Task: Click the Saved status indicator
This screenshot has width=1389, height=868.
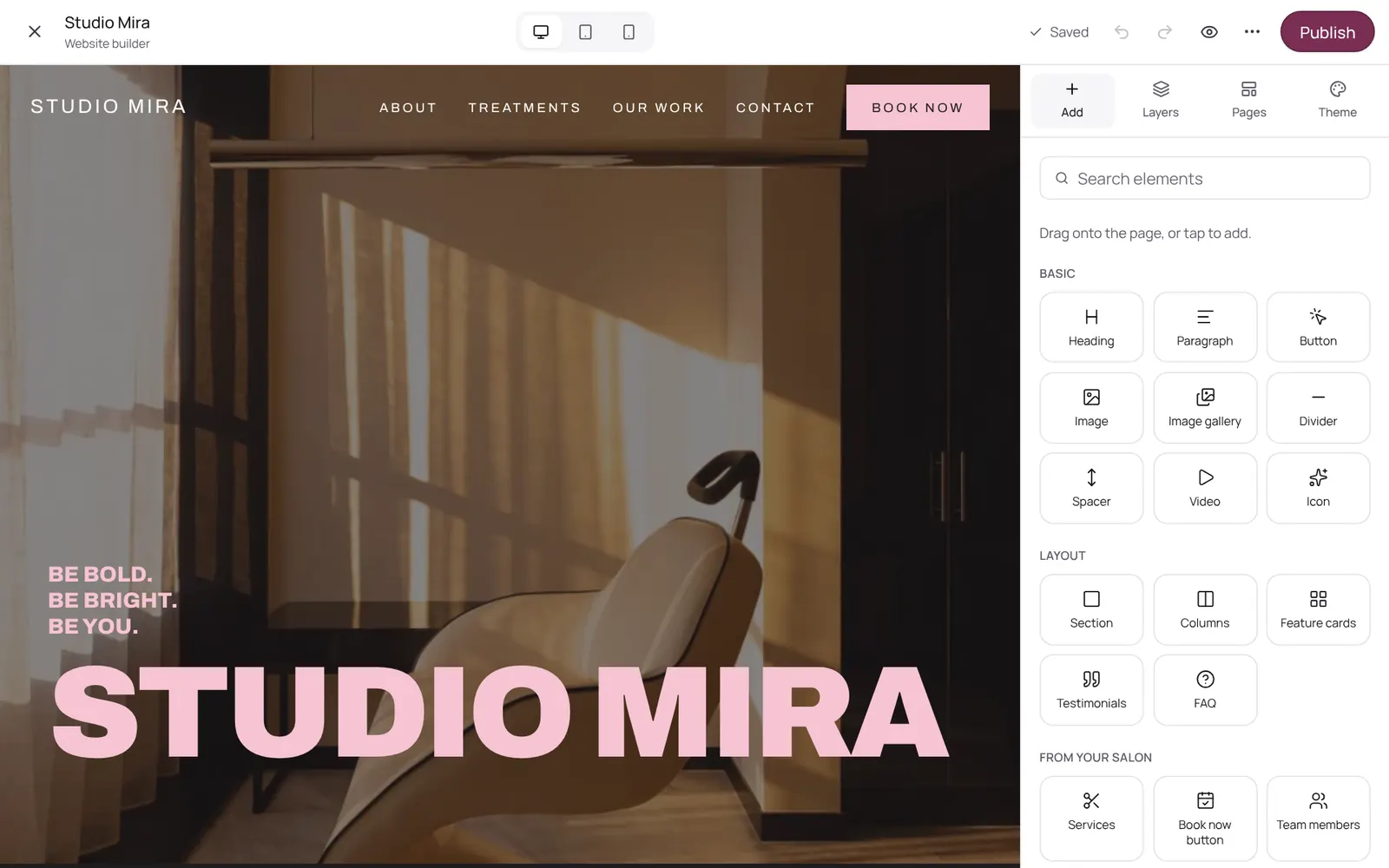Action: click(x=1059, y=32)
